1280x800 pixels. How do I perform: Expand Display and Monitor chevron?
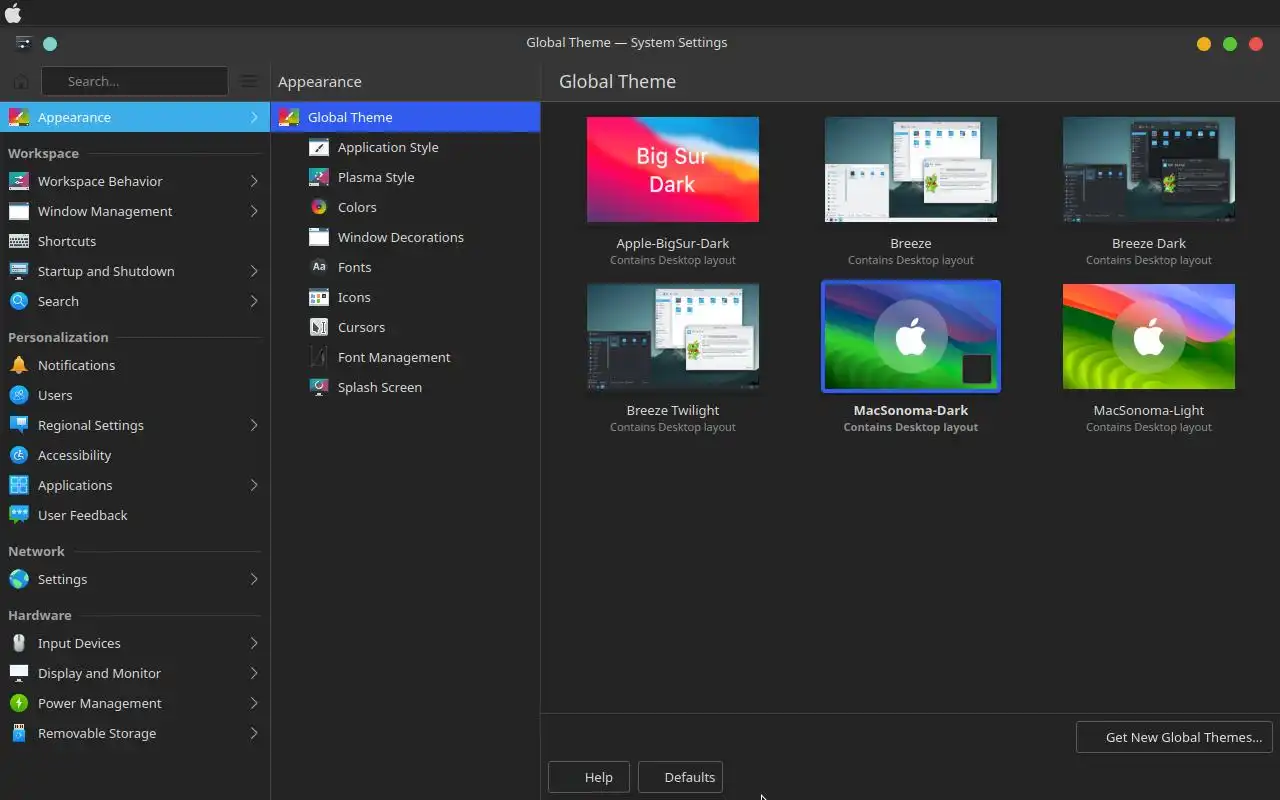tap(254, 673)
